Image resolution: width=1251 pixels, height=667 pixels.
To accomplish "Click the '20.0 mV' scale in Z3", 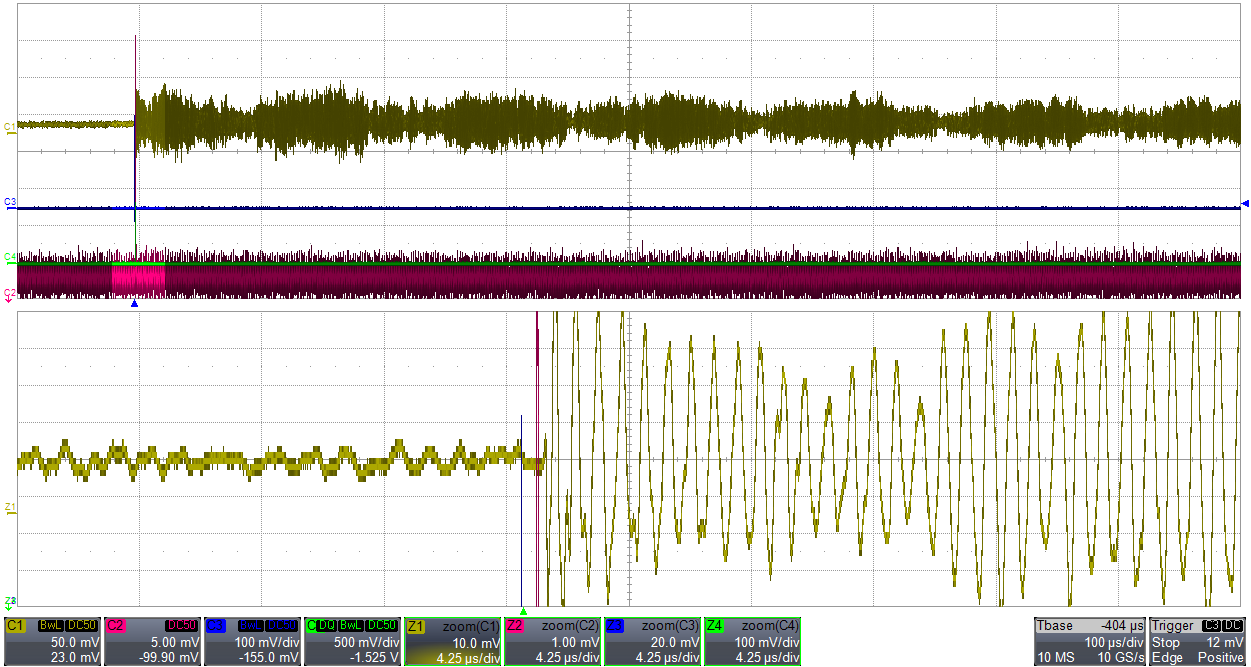I will click(x=676, y=642).
